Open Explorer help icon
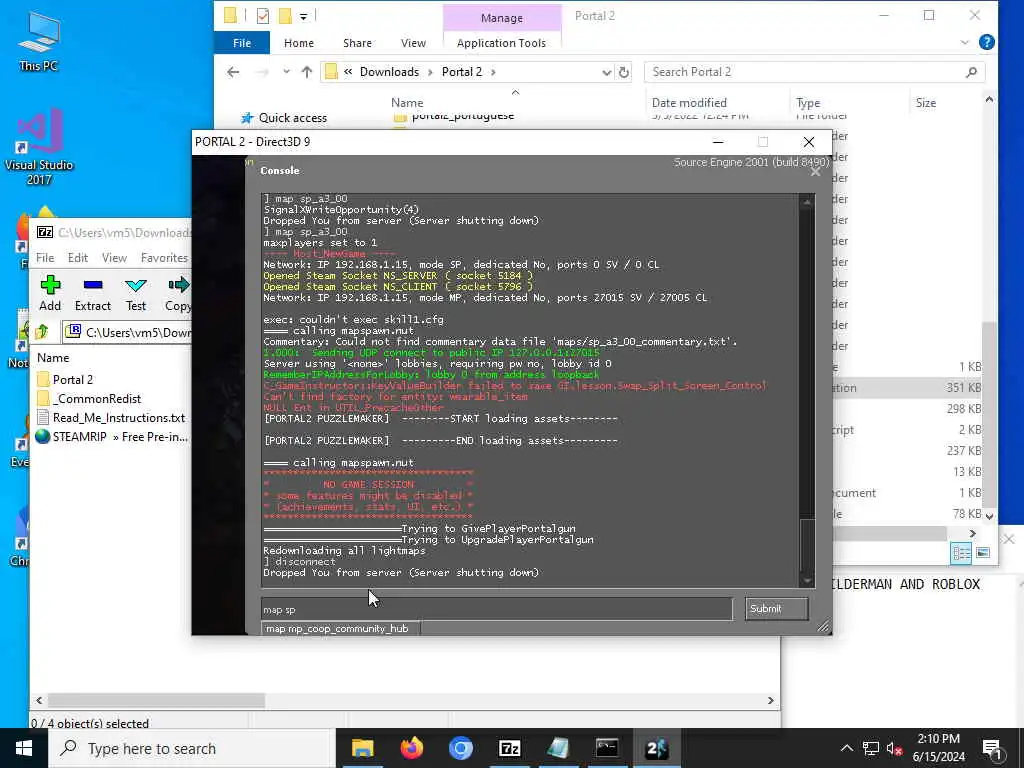The image size is (1024, 768). 987,42
